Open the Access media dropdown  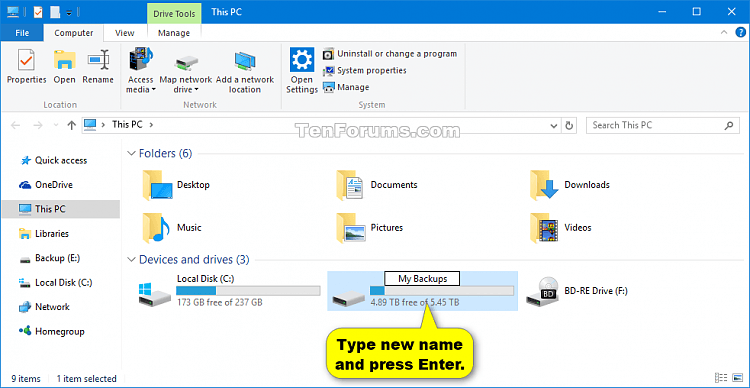[140, 70]
